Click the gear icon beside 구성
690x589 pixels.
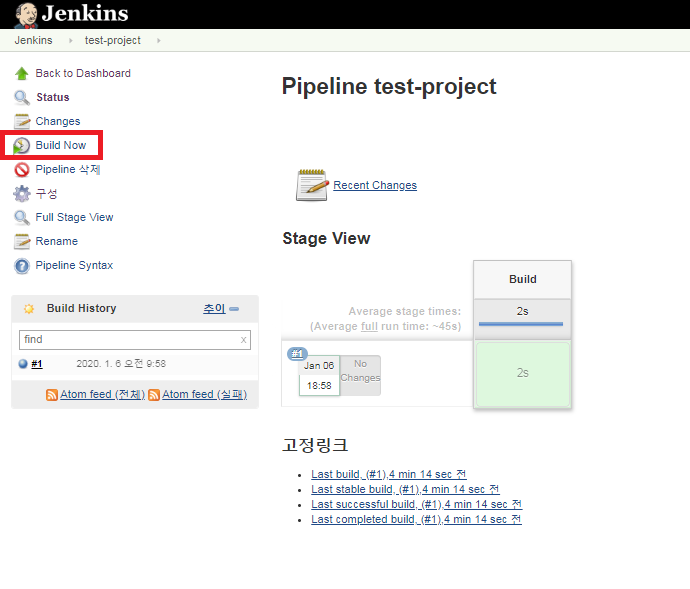point(22,193)
